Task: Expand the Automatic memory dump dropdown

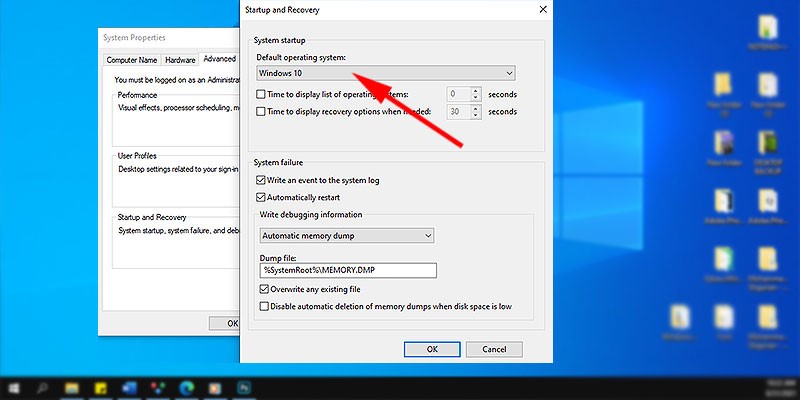Action: [347, 236]
